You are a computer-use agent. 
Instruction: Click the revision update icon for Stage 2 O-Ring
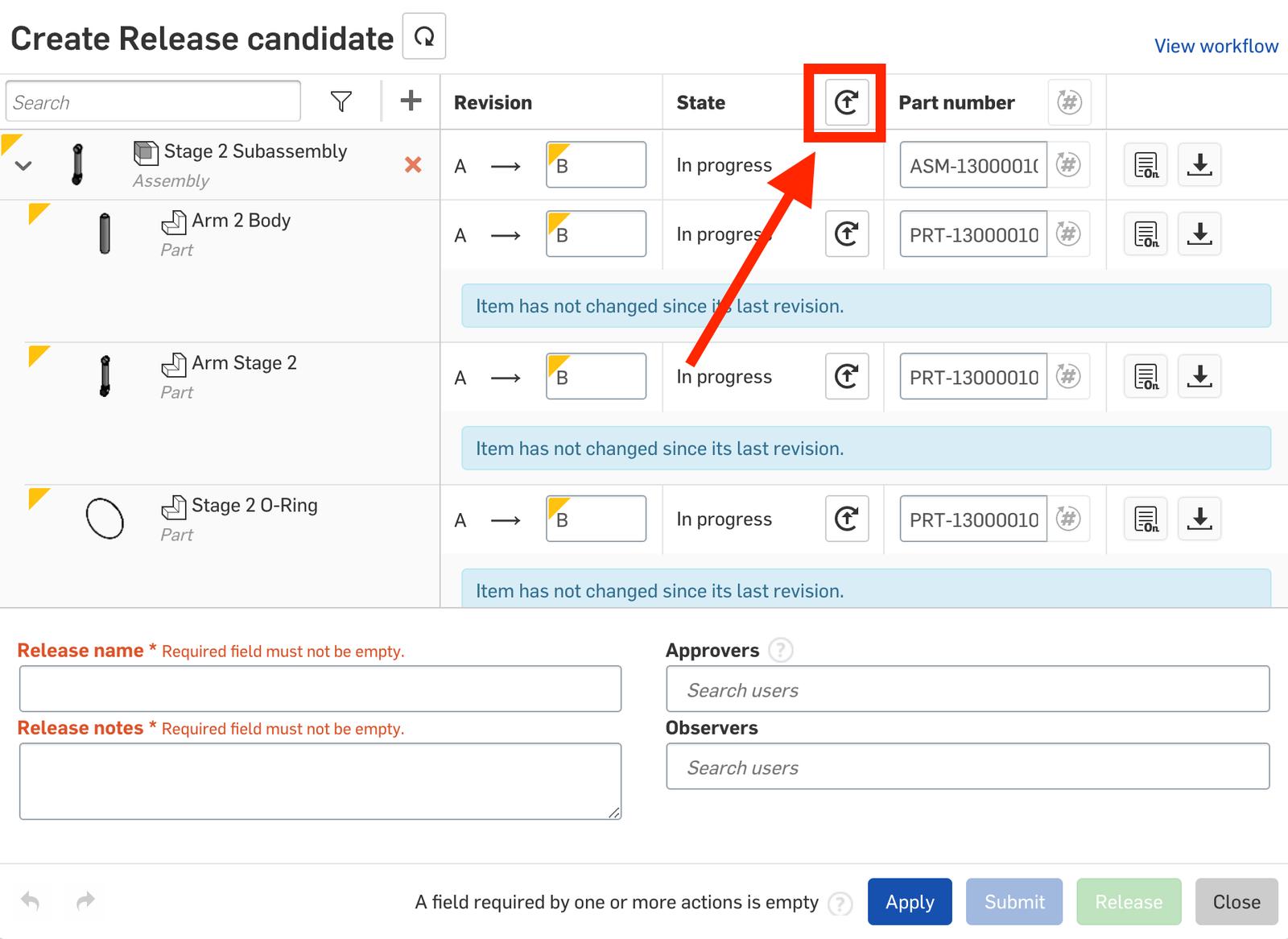(846, 519)
